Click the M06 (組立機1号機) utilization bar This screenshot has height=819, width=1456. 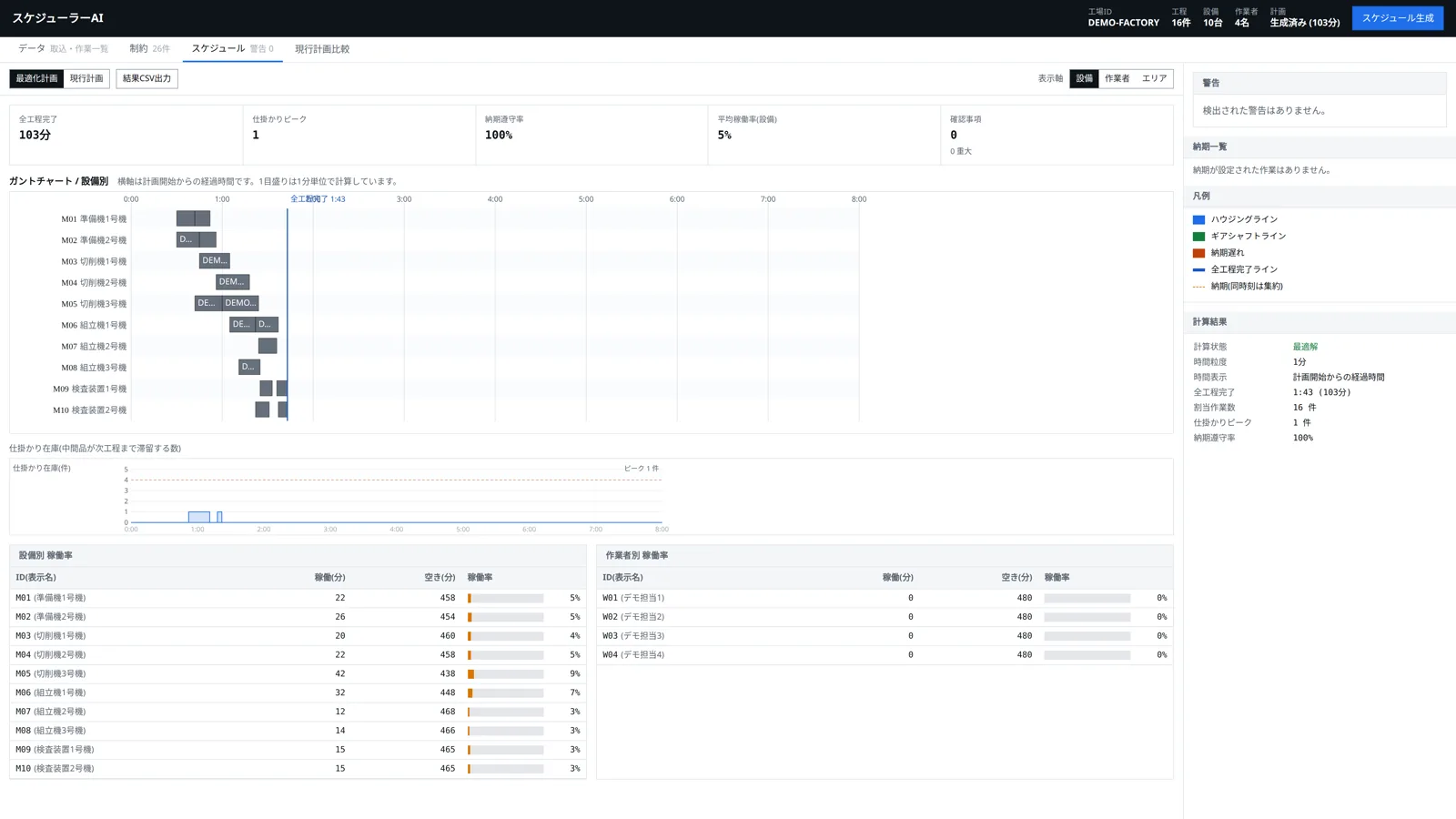click(505, 693)
